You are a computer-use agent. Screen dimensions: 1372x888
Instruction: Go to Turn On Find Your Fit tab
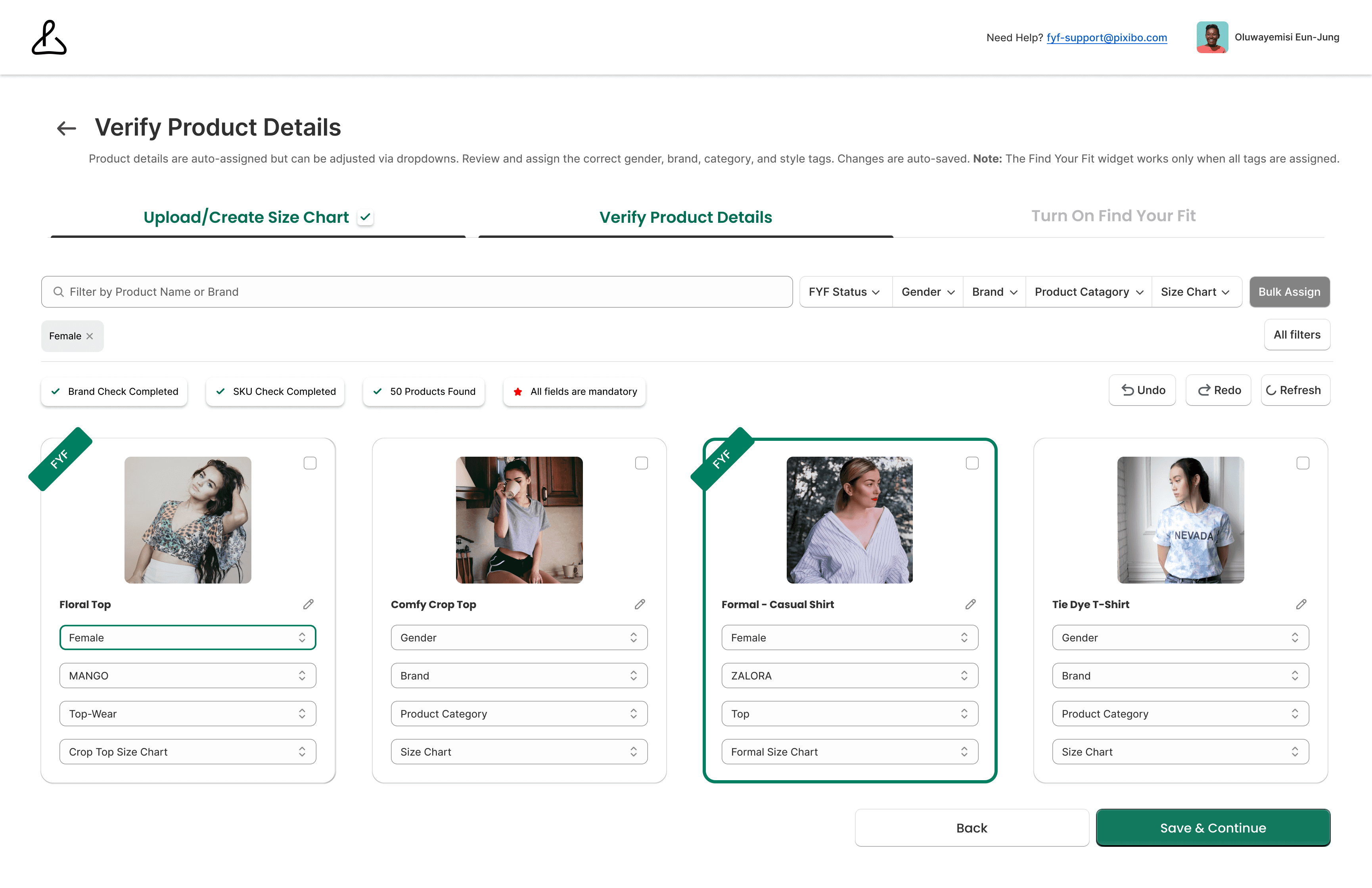pyautogui.click(x=1113, y=216)
